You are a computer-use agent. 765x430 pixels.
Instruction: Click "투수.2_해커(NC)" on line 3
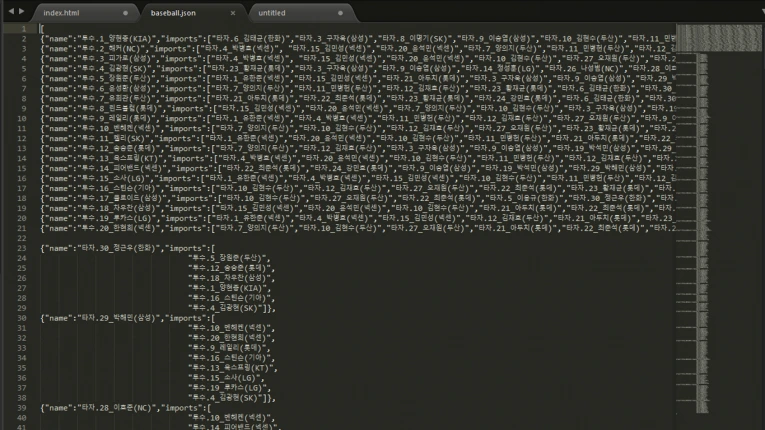(x=112, y=49)
